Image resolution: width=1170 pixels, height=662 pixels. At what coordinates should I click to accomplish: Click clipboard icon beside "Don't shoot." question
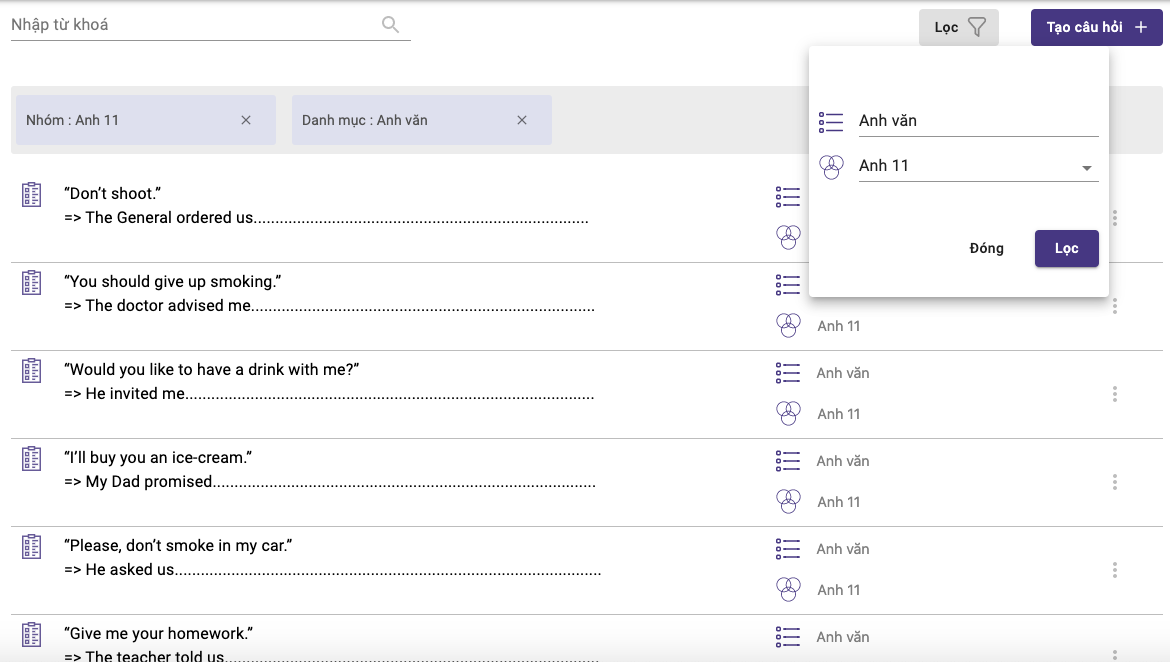(x=32, y=195)
